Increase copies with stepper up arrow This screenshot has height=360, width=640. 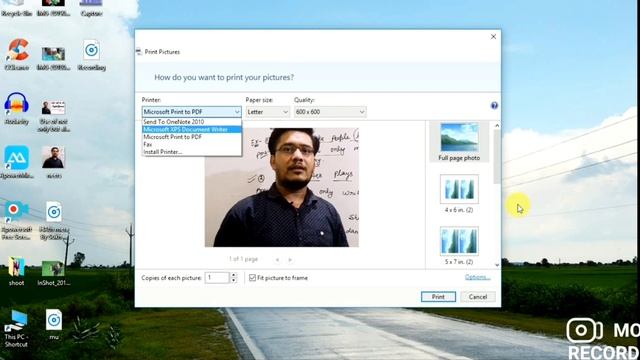click(x=233, y=275)
